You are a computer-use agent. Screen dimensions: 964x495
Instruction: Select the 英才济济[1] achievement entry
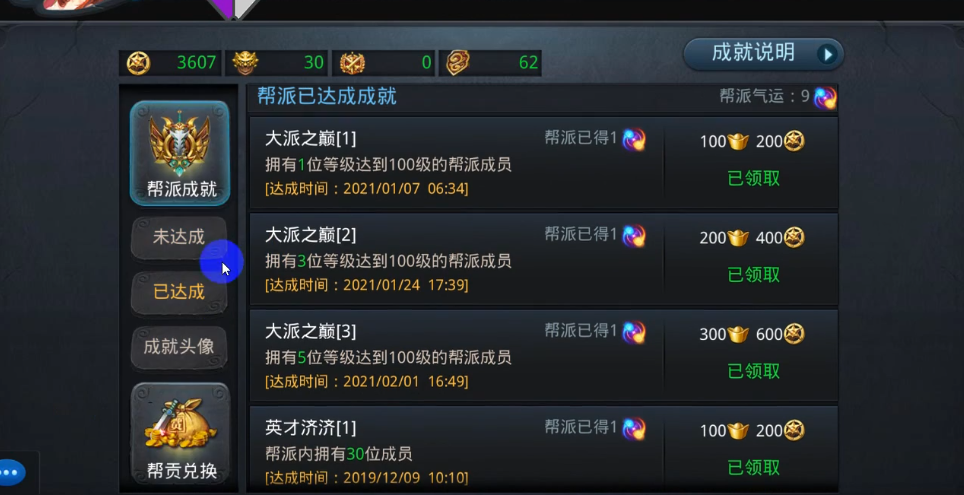pos(543,449)
